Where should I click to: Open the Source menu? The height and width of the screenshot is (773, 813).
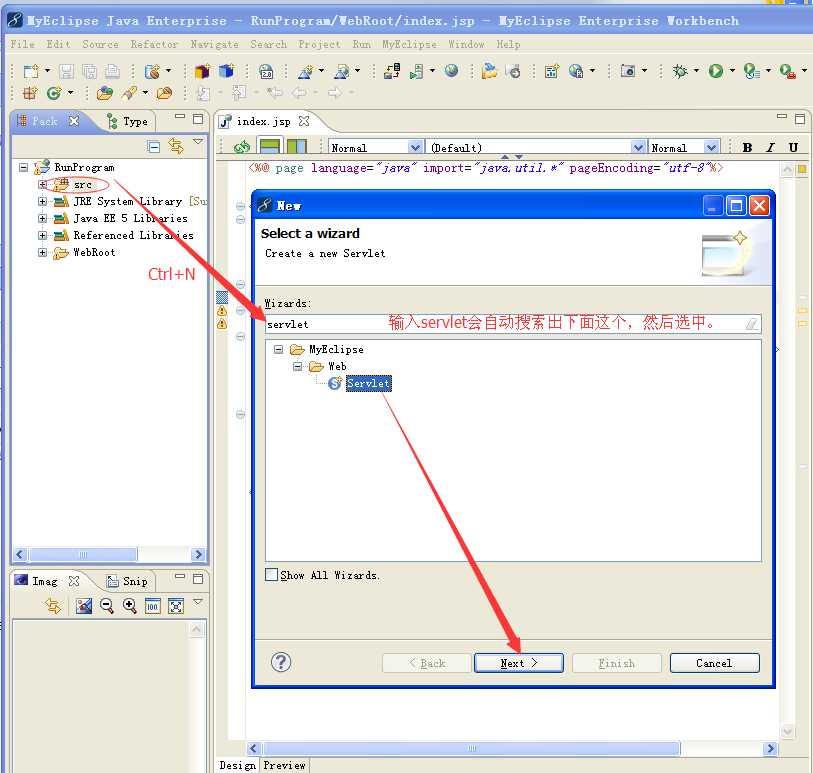[x=101, y=45]
